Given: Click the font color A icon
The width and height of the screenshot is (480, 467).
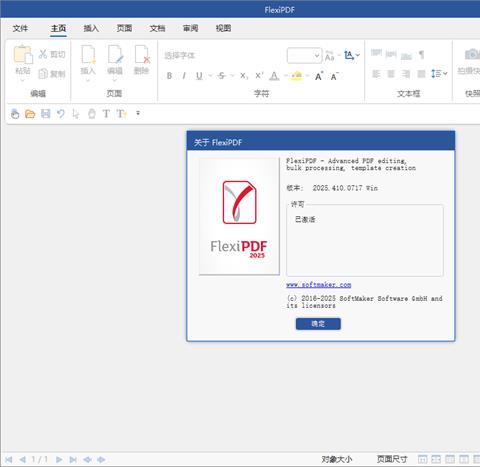Looking at the screenshot, I should point(274,76).
